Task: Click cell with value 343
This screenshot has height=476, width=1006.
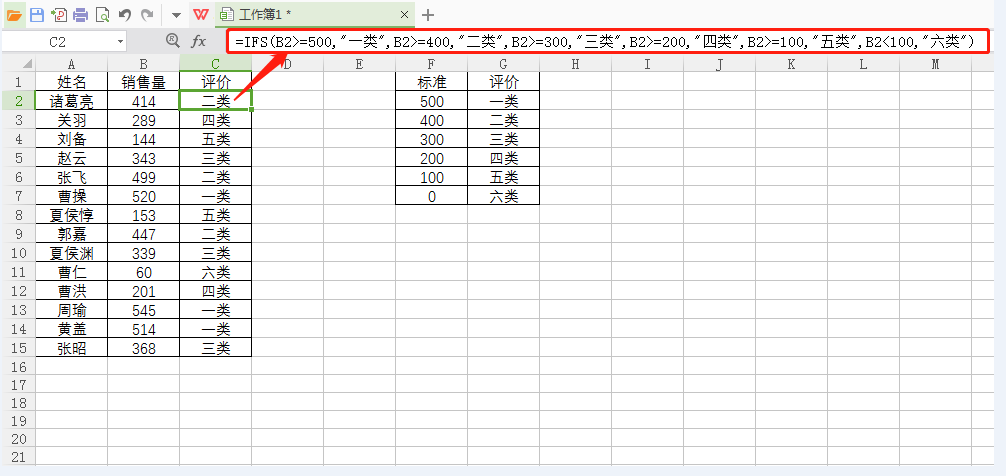Action: tap(143, 158)
